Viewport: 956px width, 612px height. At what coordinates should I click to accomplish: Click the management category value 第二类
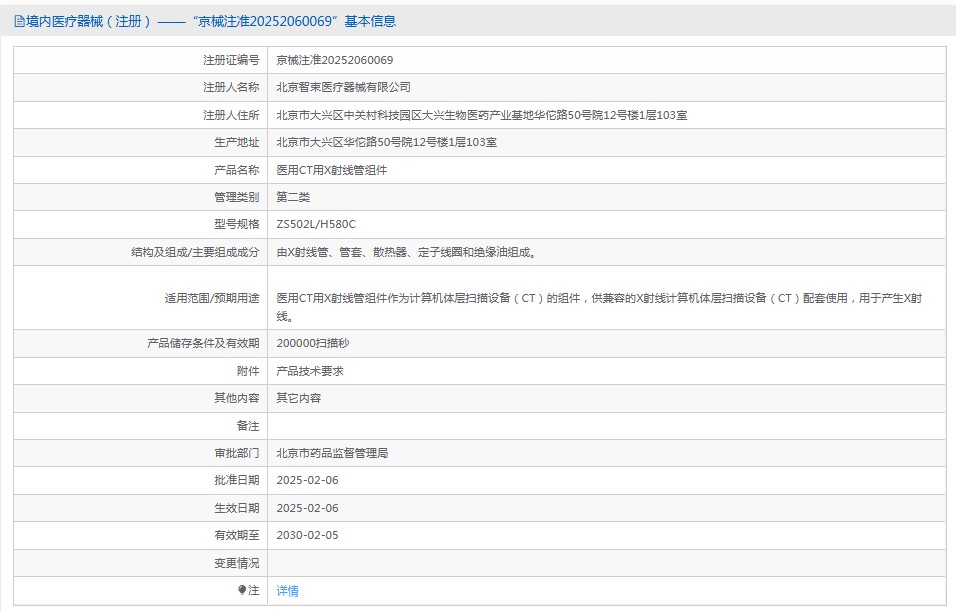(x=293, y=197)
